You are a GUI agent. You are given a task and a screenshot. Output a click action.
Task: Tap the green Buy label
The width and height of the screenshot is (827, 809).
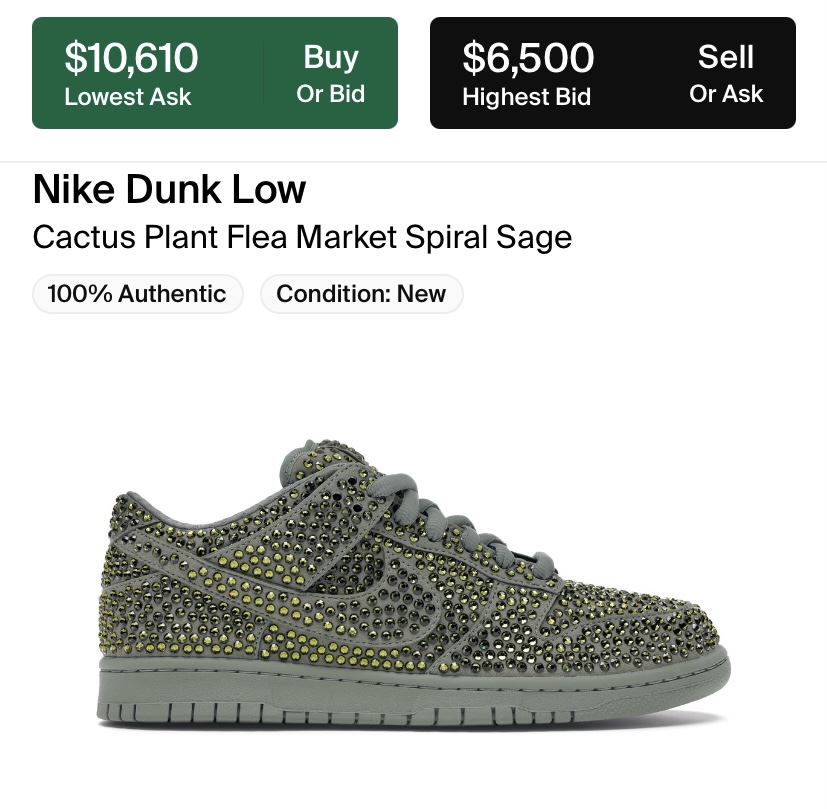point(330,57)
